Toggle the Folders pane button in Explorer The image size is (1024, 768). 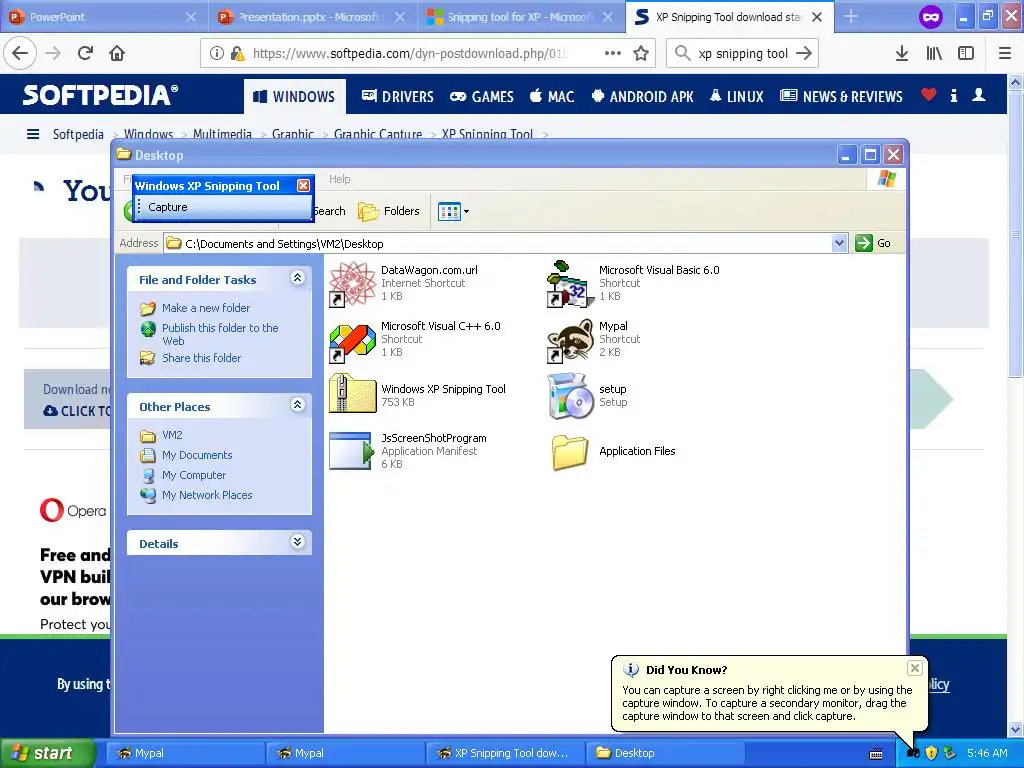pos(389,211)
